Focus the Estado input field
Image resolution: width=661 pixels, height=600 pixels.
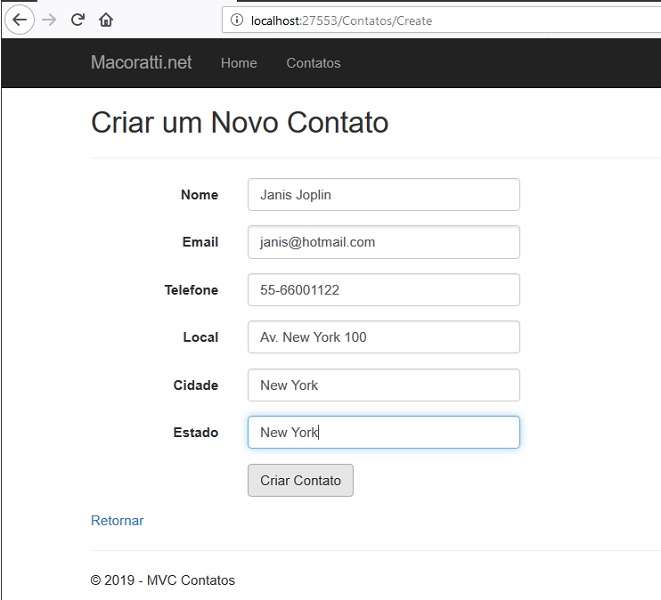pos(384,432)
